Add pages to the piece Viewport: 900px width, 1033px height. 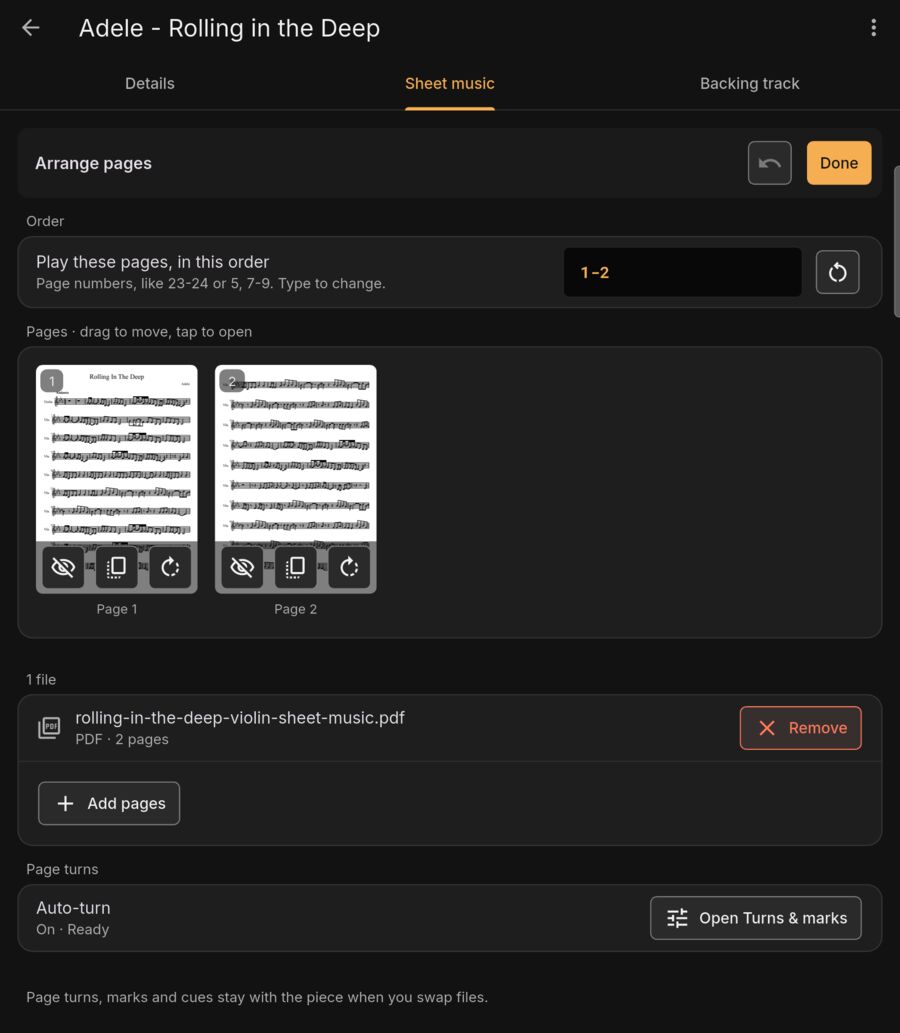(x=109, y=803)
